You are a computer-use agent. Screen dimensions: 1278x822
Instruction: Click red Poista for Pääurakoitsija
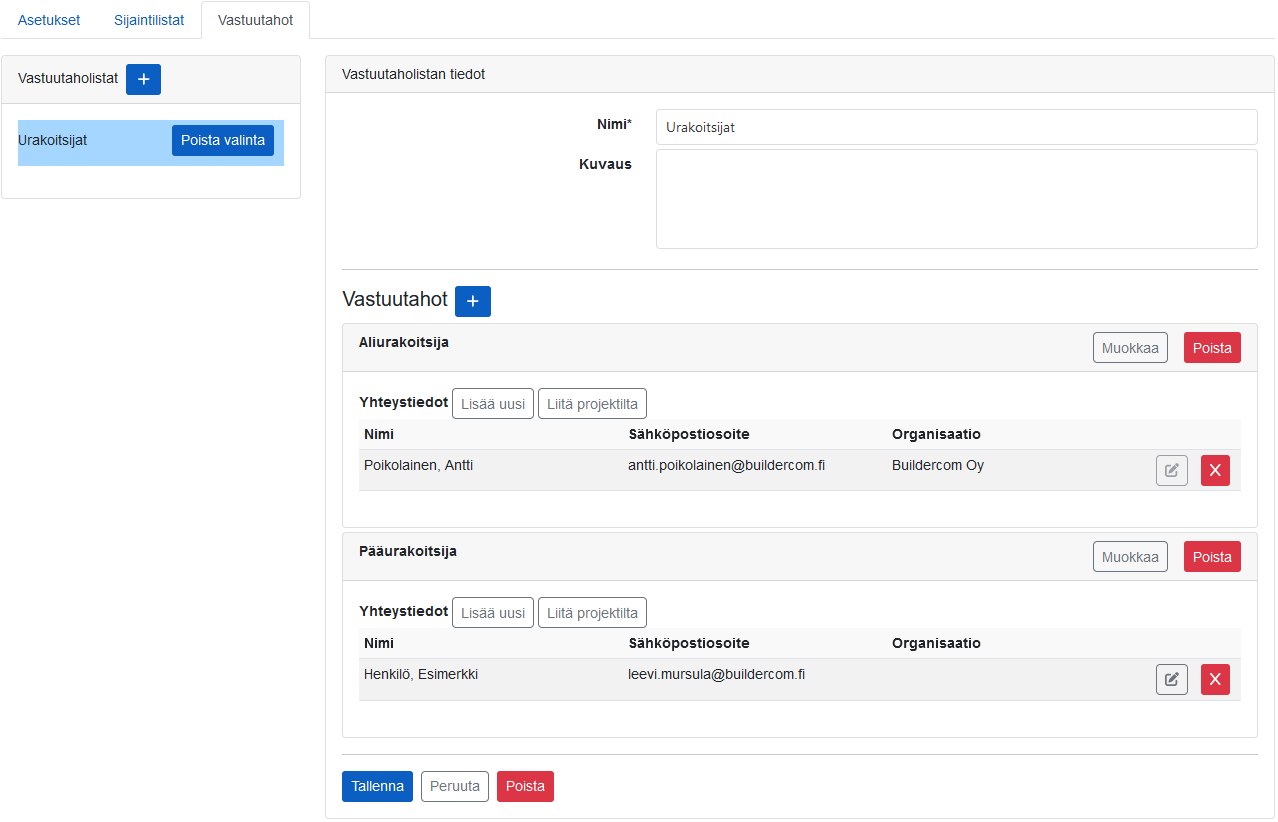(1212, 557)
